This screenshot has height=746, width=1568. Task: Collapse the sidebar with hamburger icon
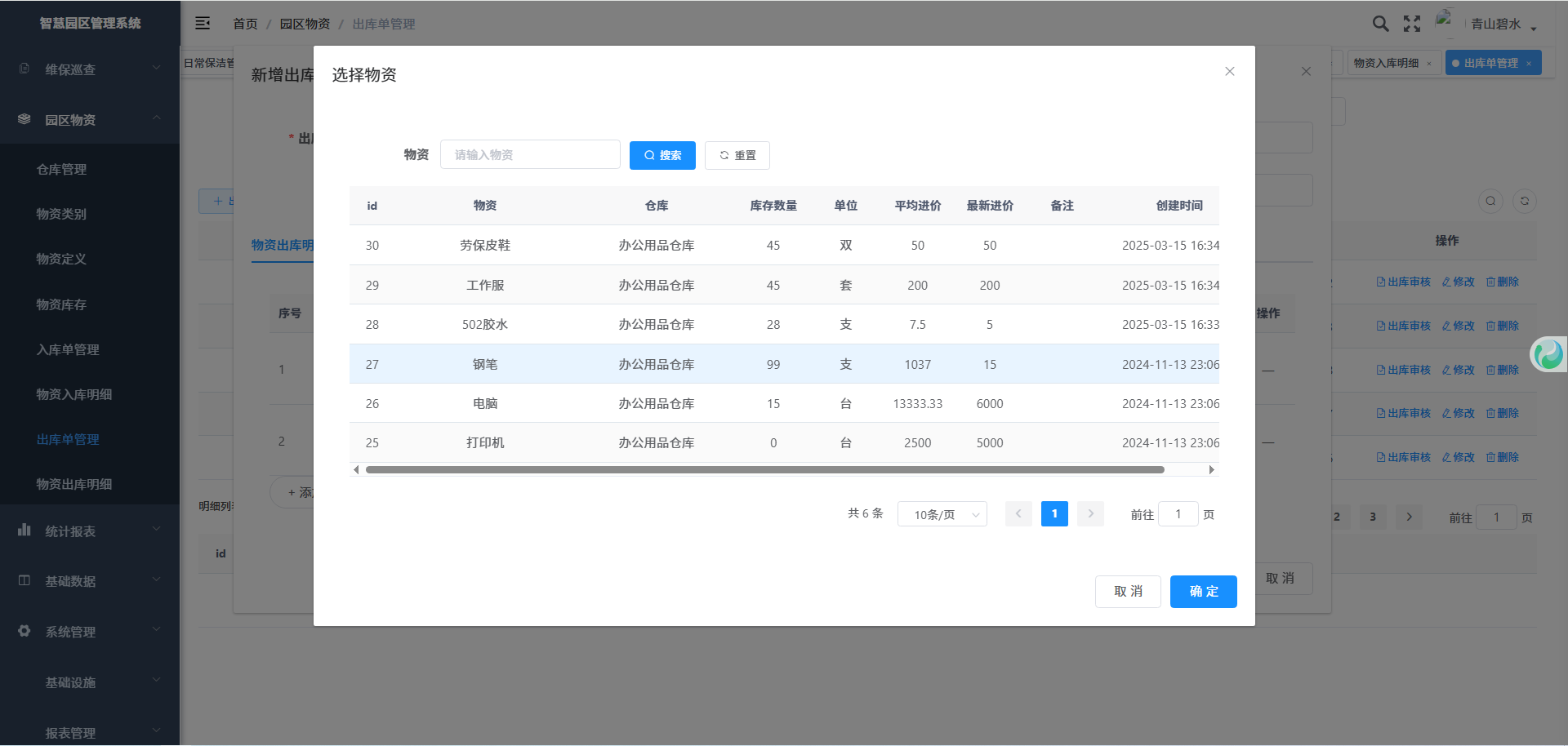tap(203, 24)
